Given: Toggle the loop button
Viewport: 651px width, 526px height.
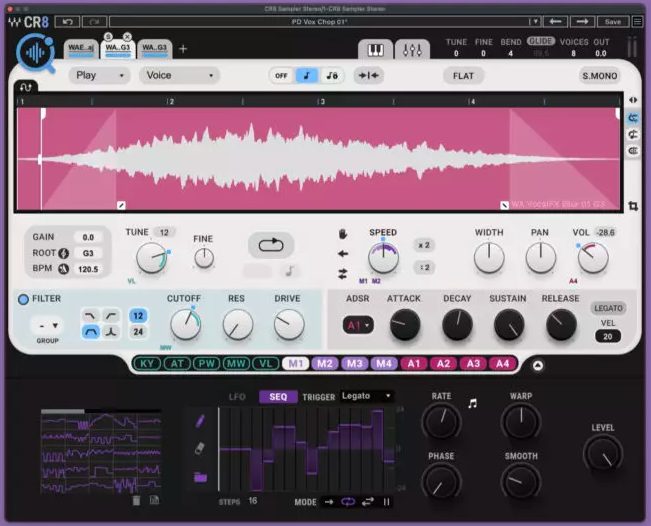Looking at the screenshot, I should (271, 245).
